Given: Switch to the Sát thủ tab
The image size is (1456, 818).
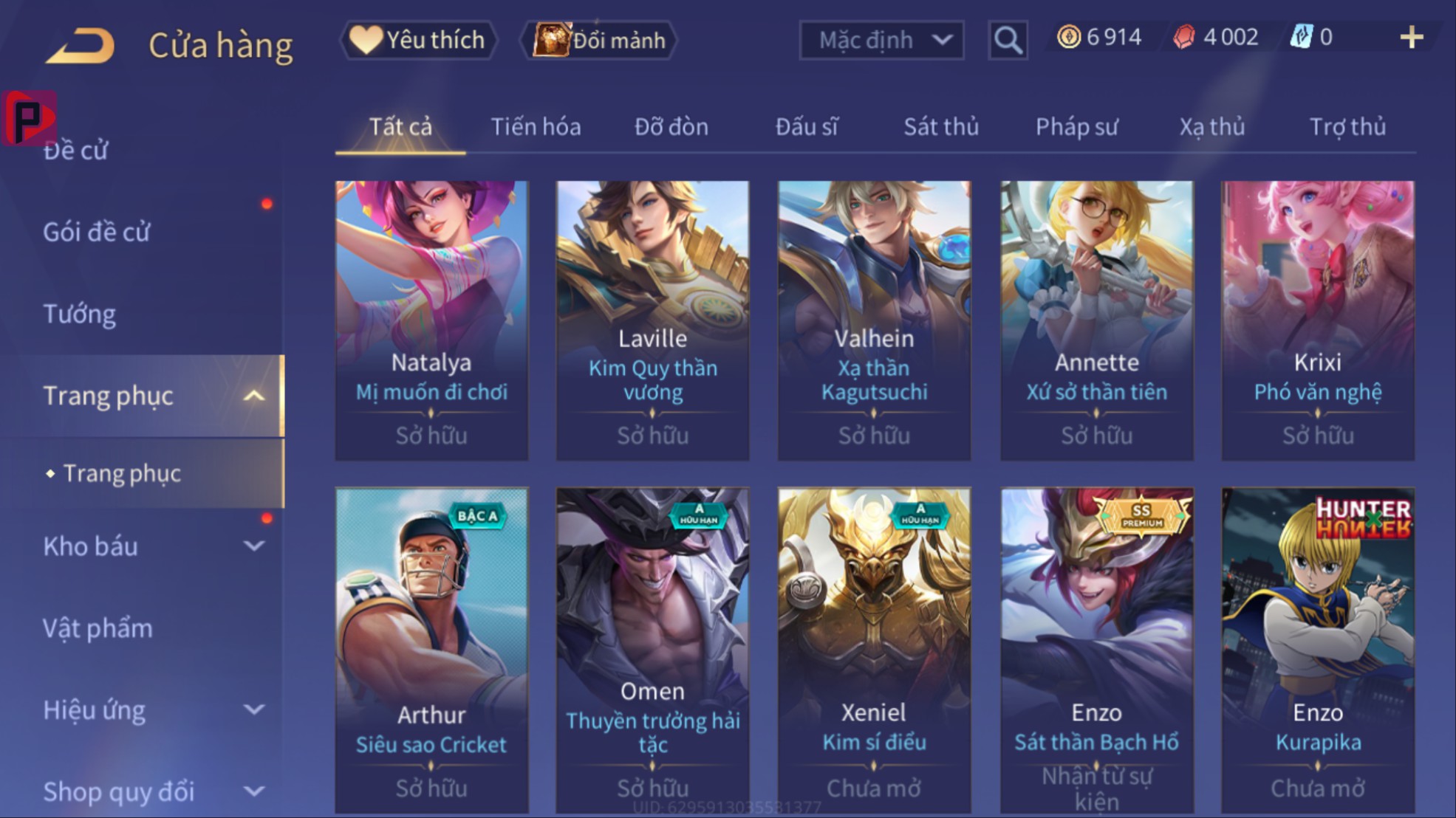Looking at the screenshot, I should click(941, 127).
